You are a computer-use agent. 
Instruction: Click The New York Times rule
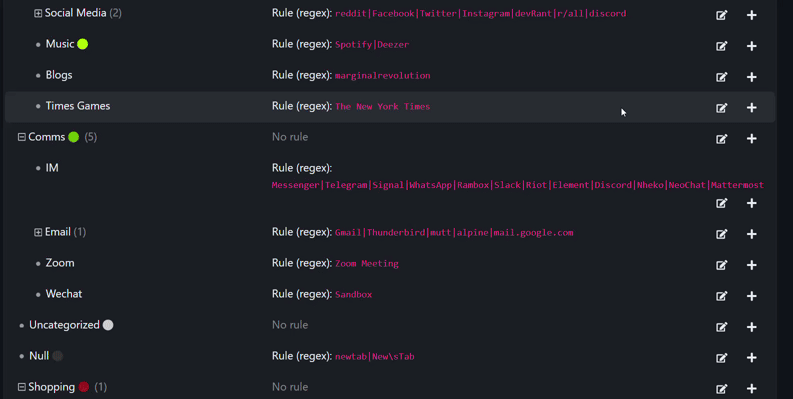(383, 106)
